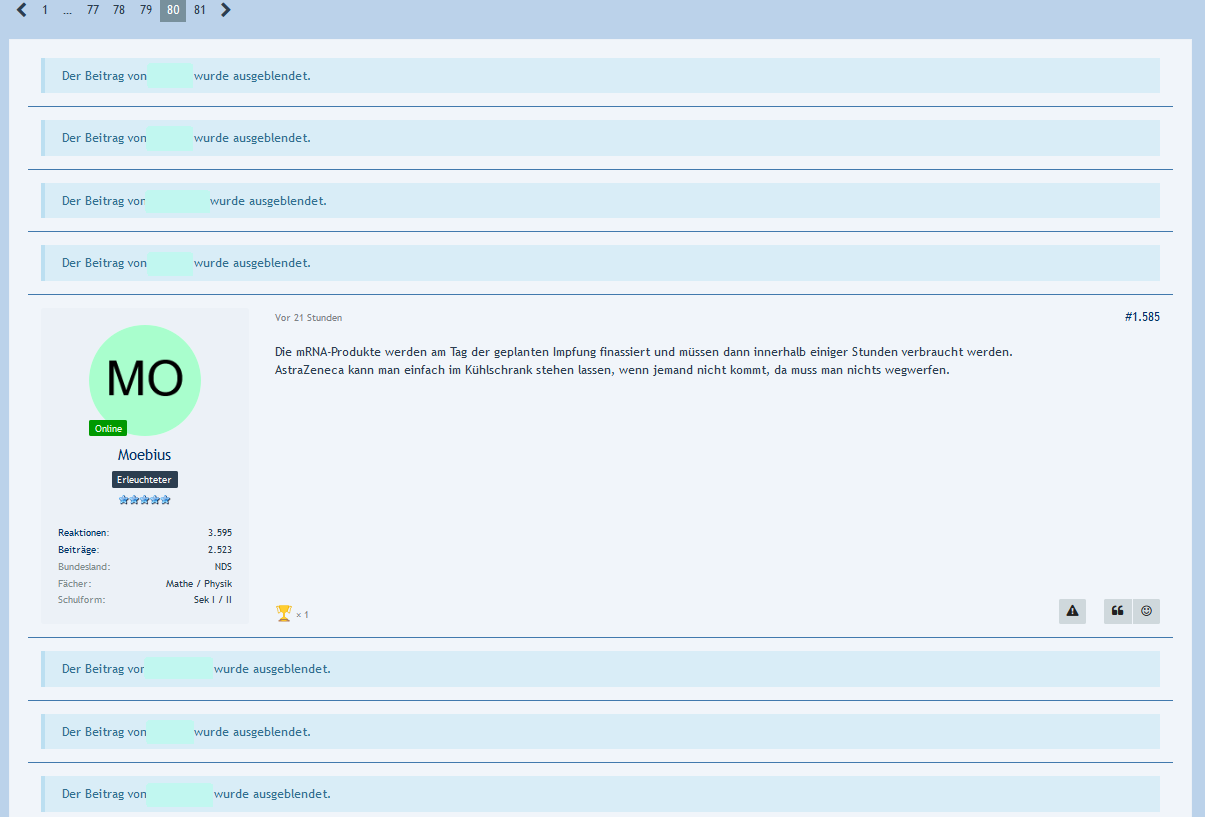Click the Erleuchteter rank badge
This screenshot has height=817, width=1205.
point(145,480)
